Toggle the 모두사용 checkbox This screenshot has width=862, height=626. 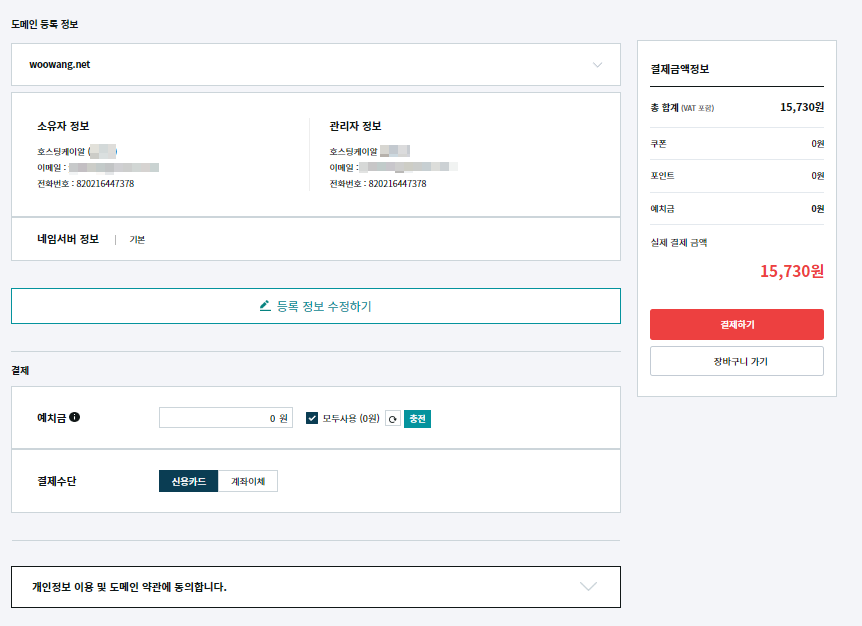pos(312,418)
